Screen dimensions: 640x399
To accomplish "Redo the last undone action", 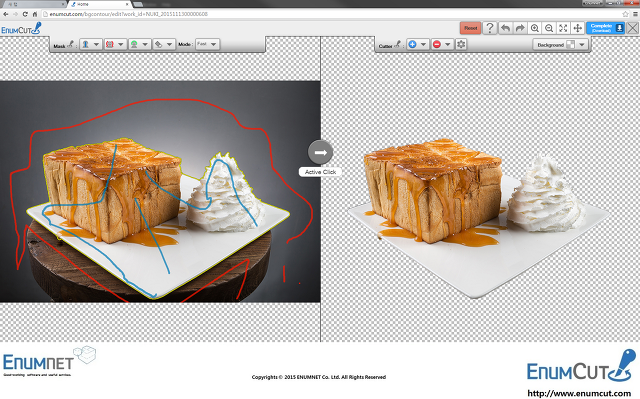I will [520, 28].
